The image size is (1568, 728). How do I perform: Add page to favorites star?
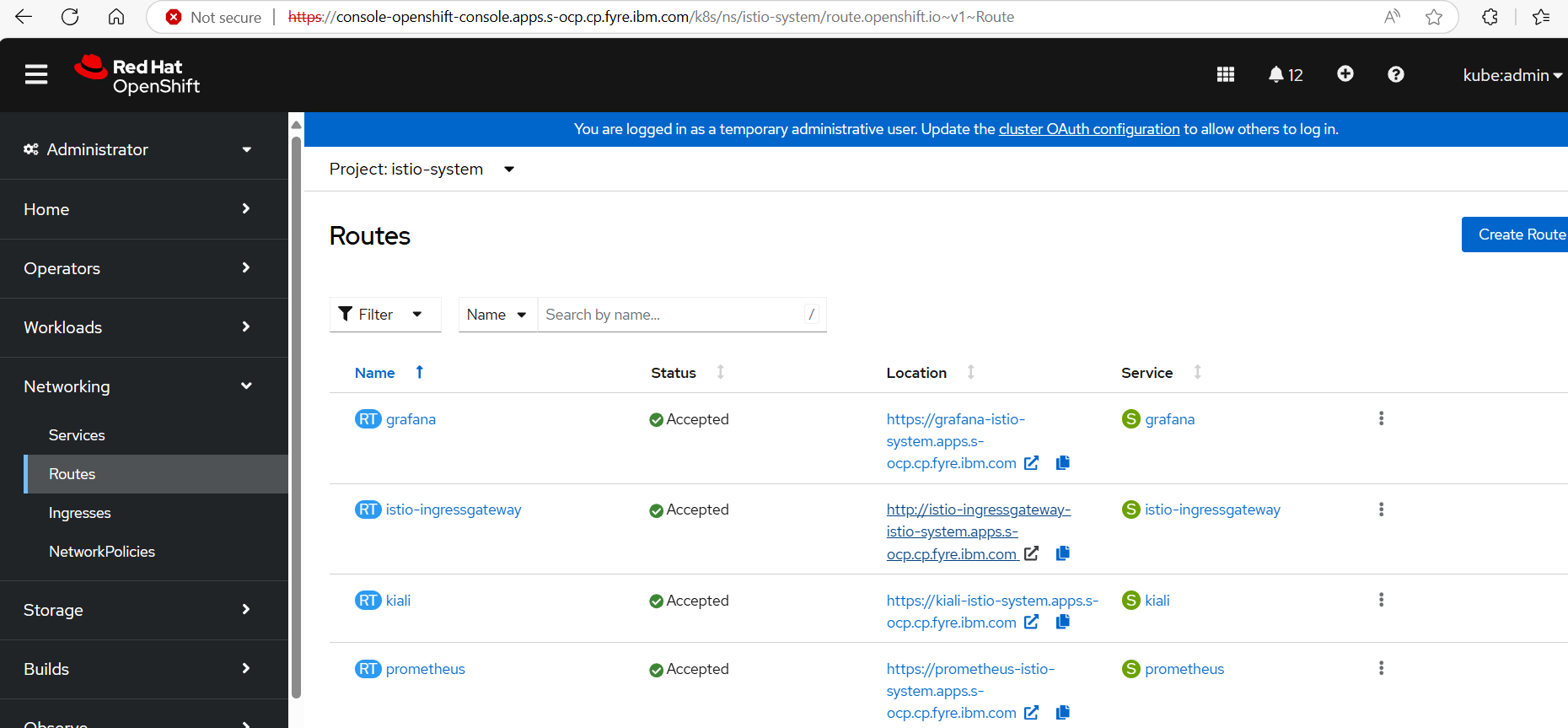coord(1434,17)
